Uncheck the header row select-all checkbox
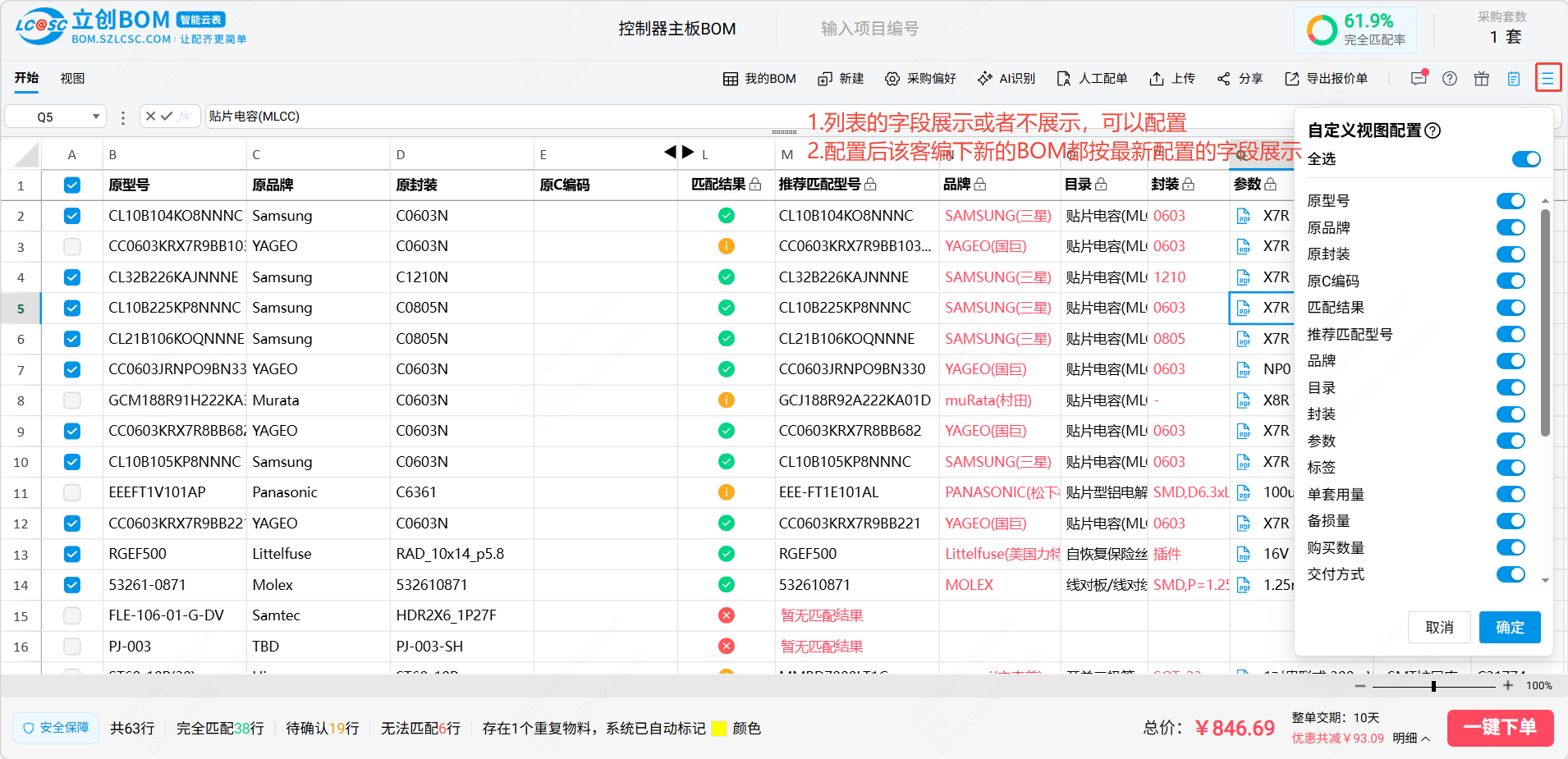The height and width of the screenshot is (759, 1568). [72, 185]
